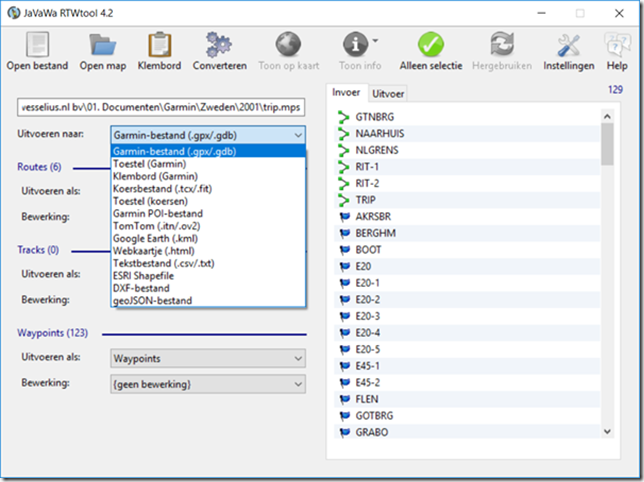This screenshot has height=482, width=644.
Task: Choose TomTom (.itn/.ov2) output option
Action: (x=159, y=226)
